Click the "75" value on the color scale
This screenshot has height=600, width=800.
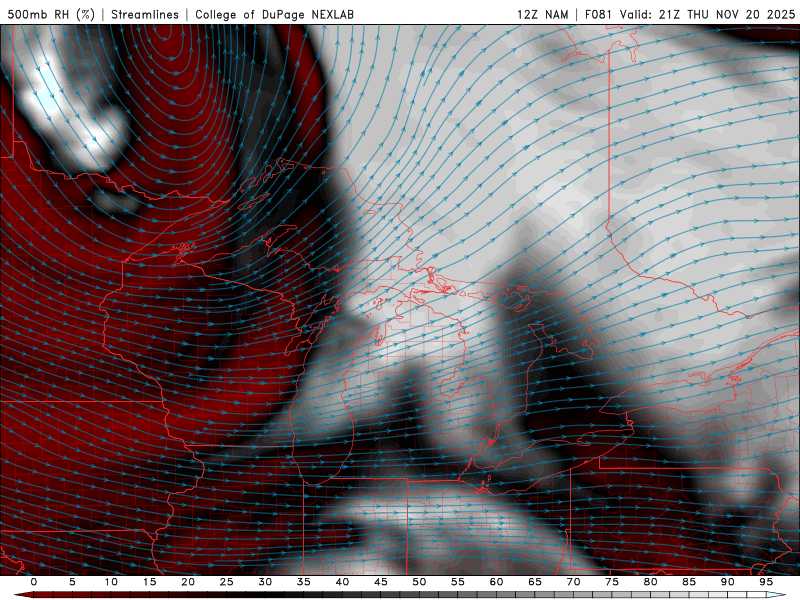(x=612, y=582)
